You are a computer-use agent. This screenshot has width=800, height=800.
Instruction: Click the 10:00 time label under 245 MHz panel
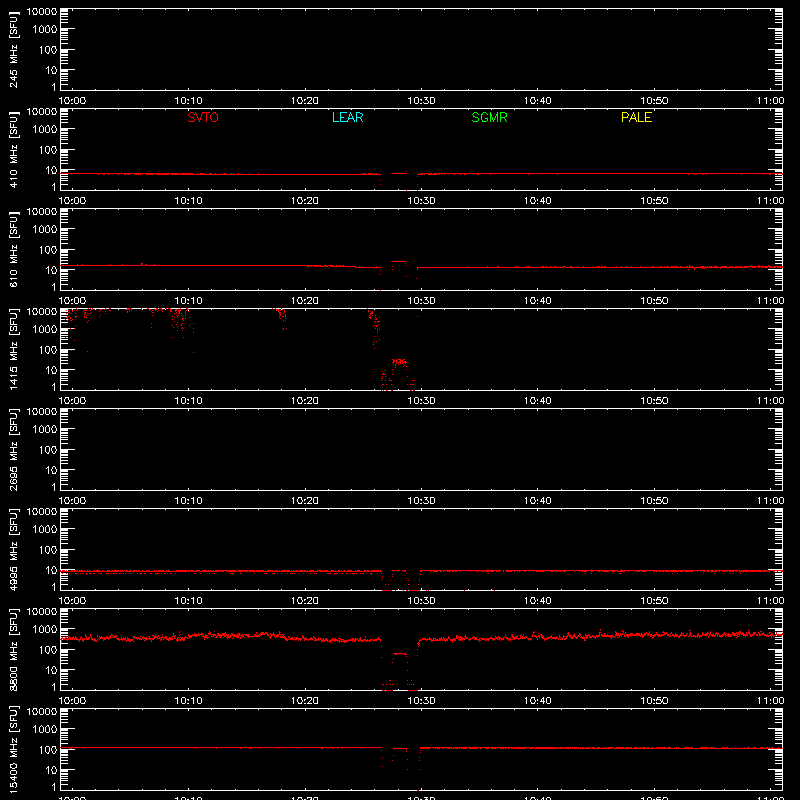72,101
